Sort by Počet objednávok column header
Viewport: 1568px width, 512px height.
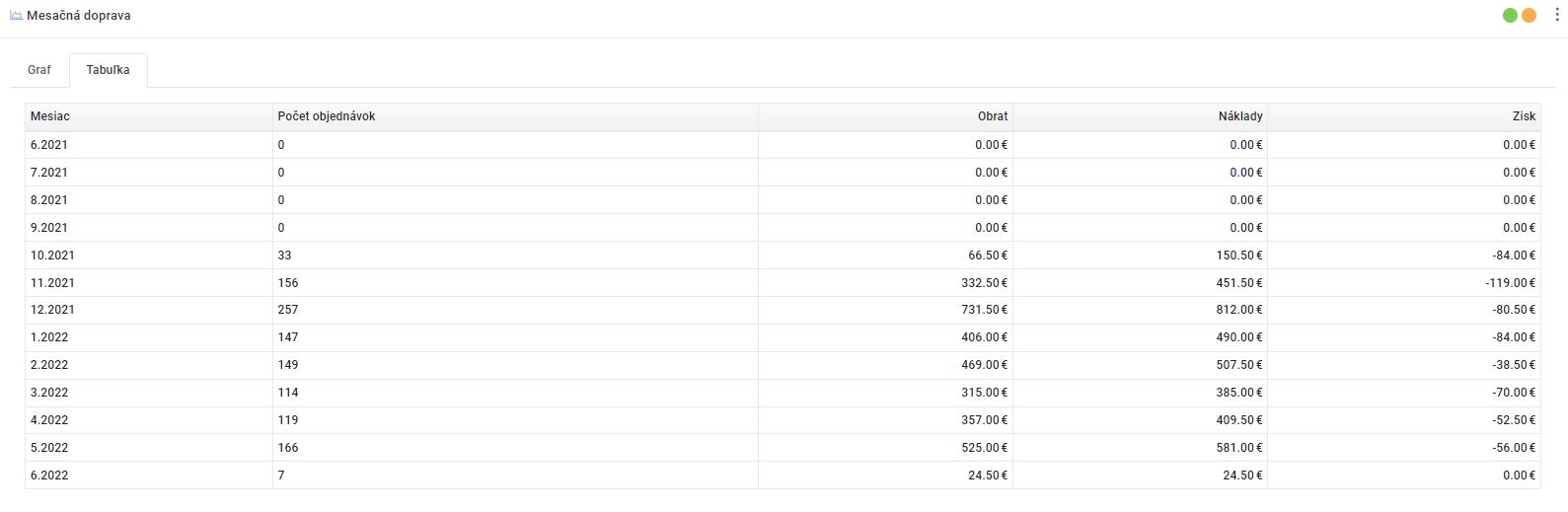pos(327,116)
